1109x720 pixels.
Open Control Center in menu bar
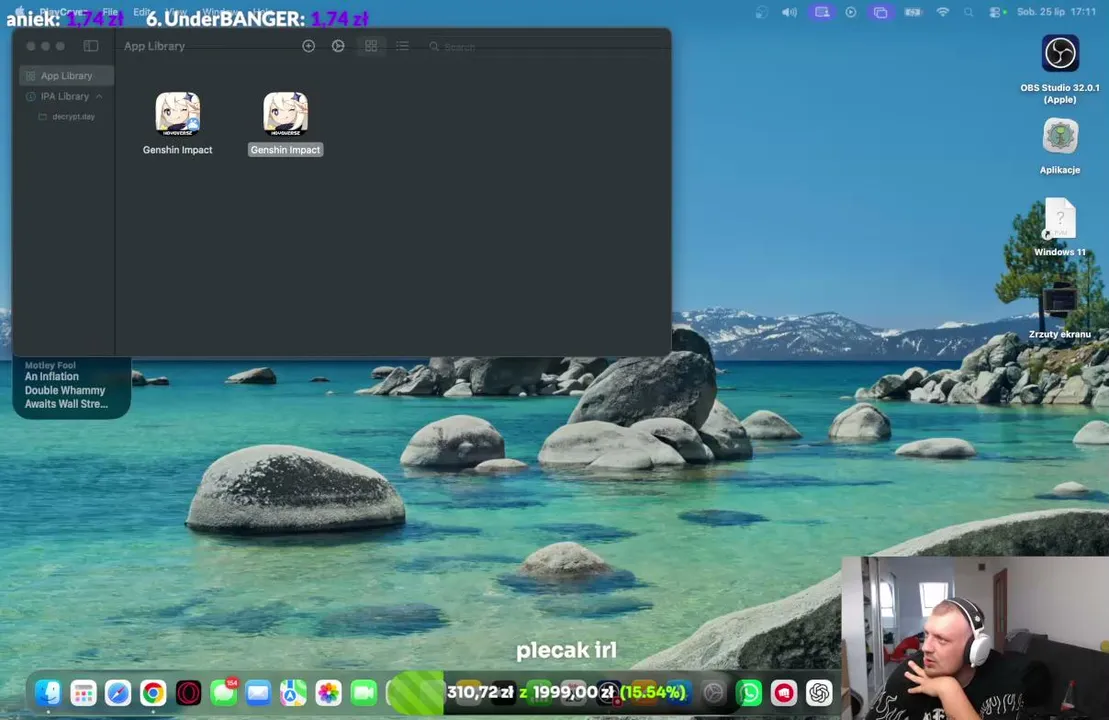click(x=997, y=12)
